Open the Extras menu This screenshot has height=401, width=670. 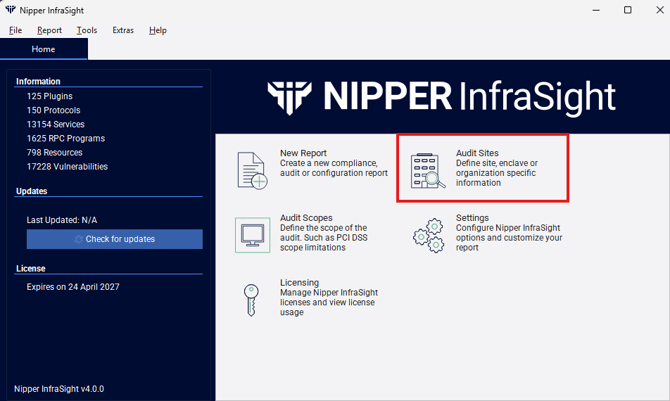pyautogui.click(x=123, y=30)
